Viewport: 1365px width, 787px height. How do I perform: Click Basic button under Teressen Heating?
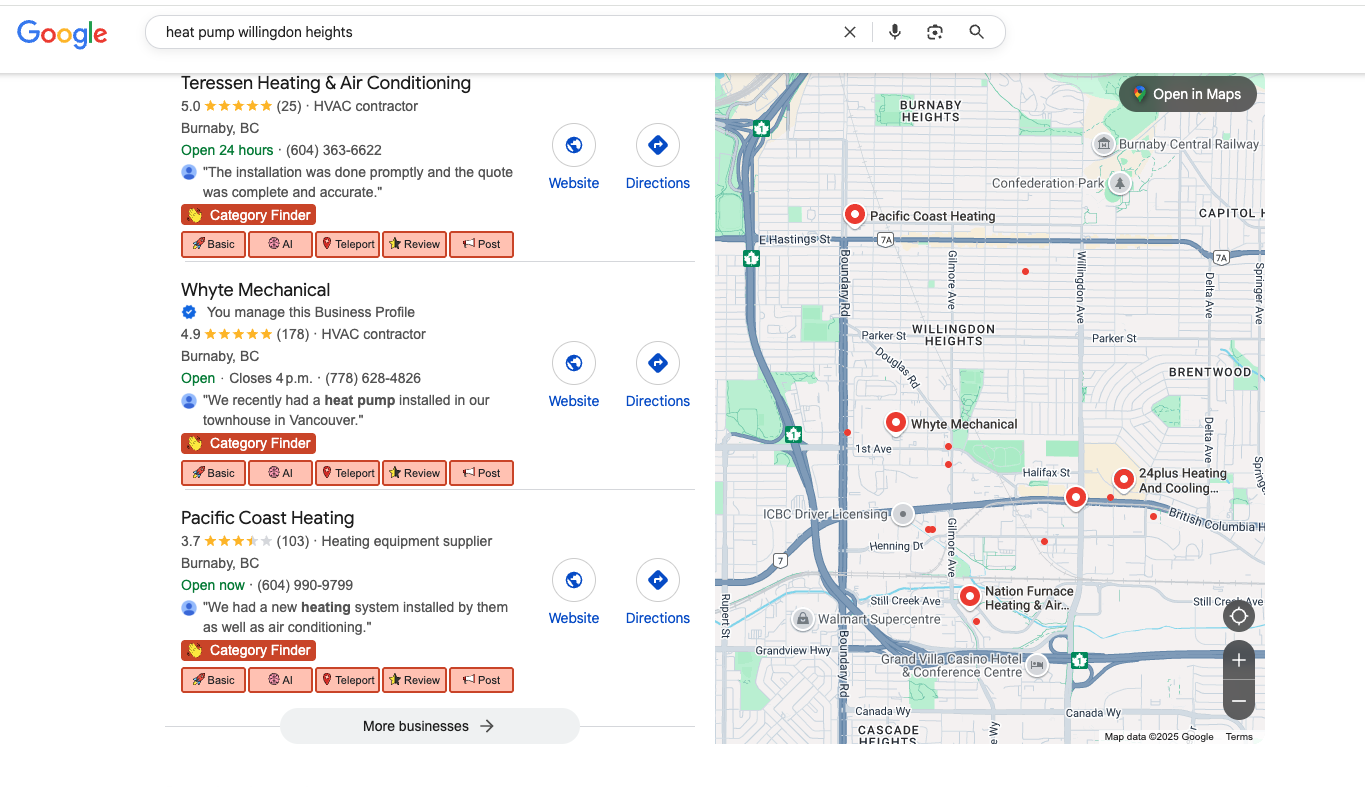pos(213,244)
